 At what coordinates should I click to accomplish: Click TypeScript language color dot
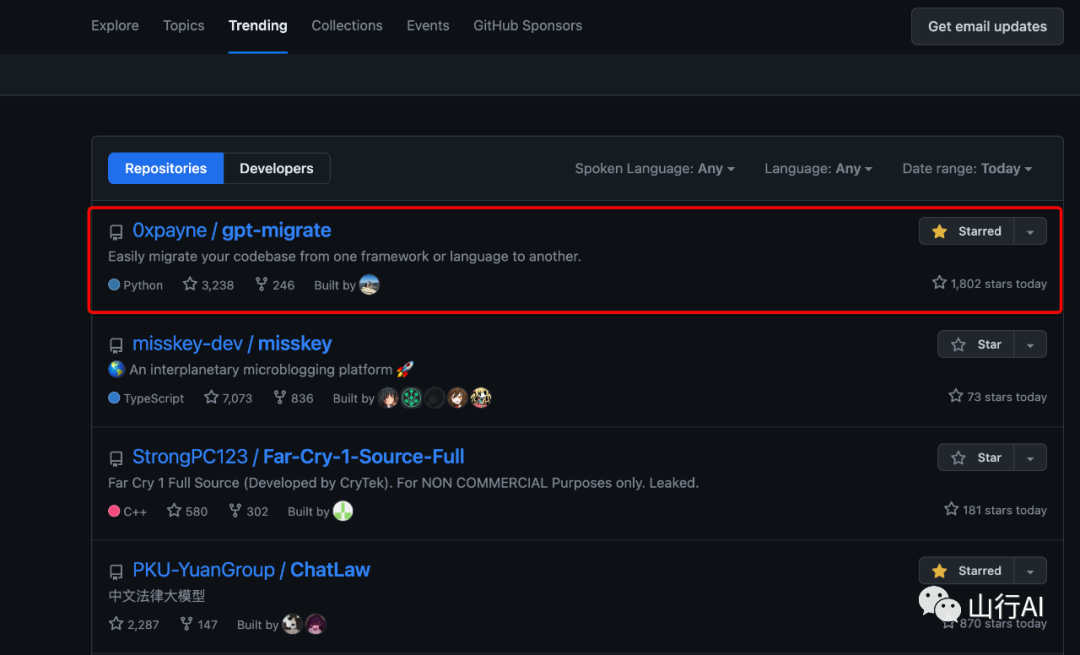pyautogui.click(x=114, y=397)
